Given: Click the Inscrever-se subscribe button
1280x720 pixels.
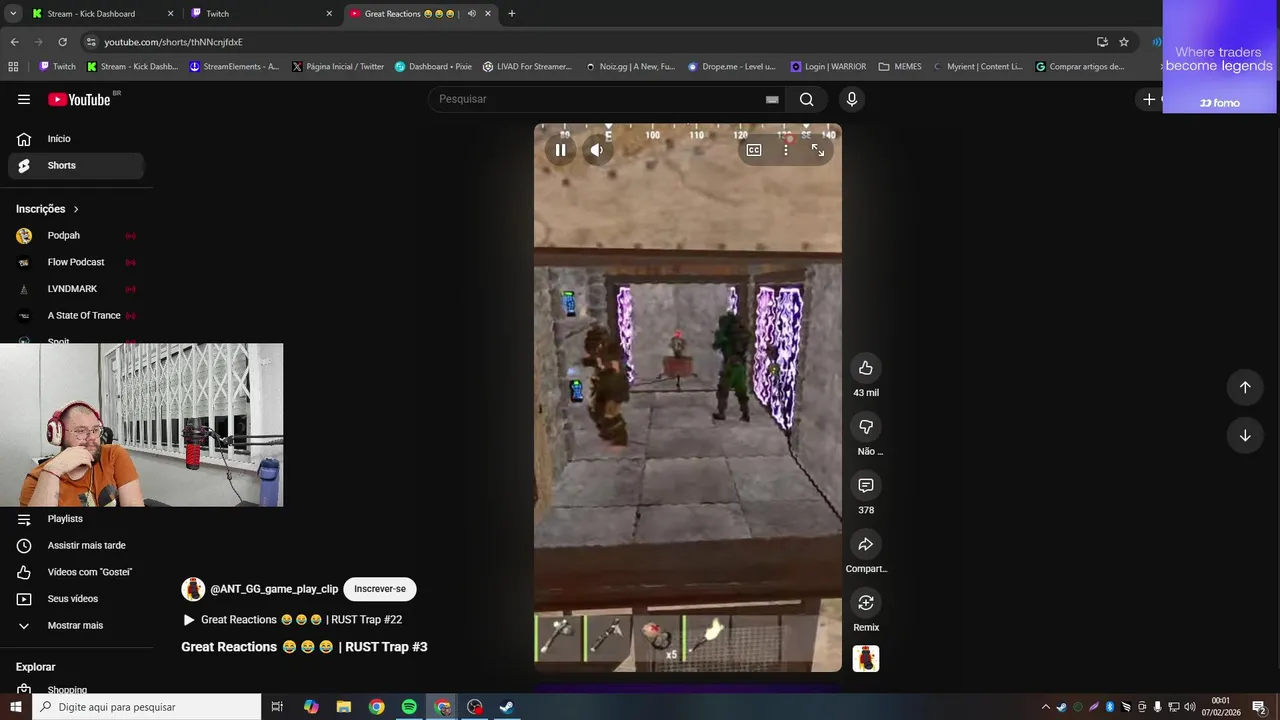Looking at the screenshot, I should (380, 589).
